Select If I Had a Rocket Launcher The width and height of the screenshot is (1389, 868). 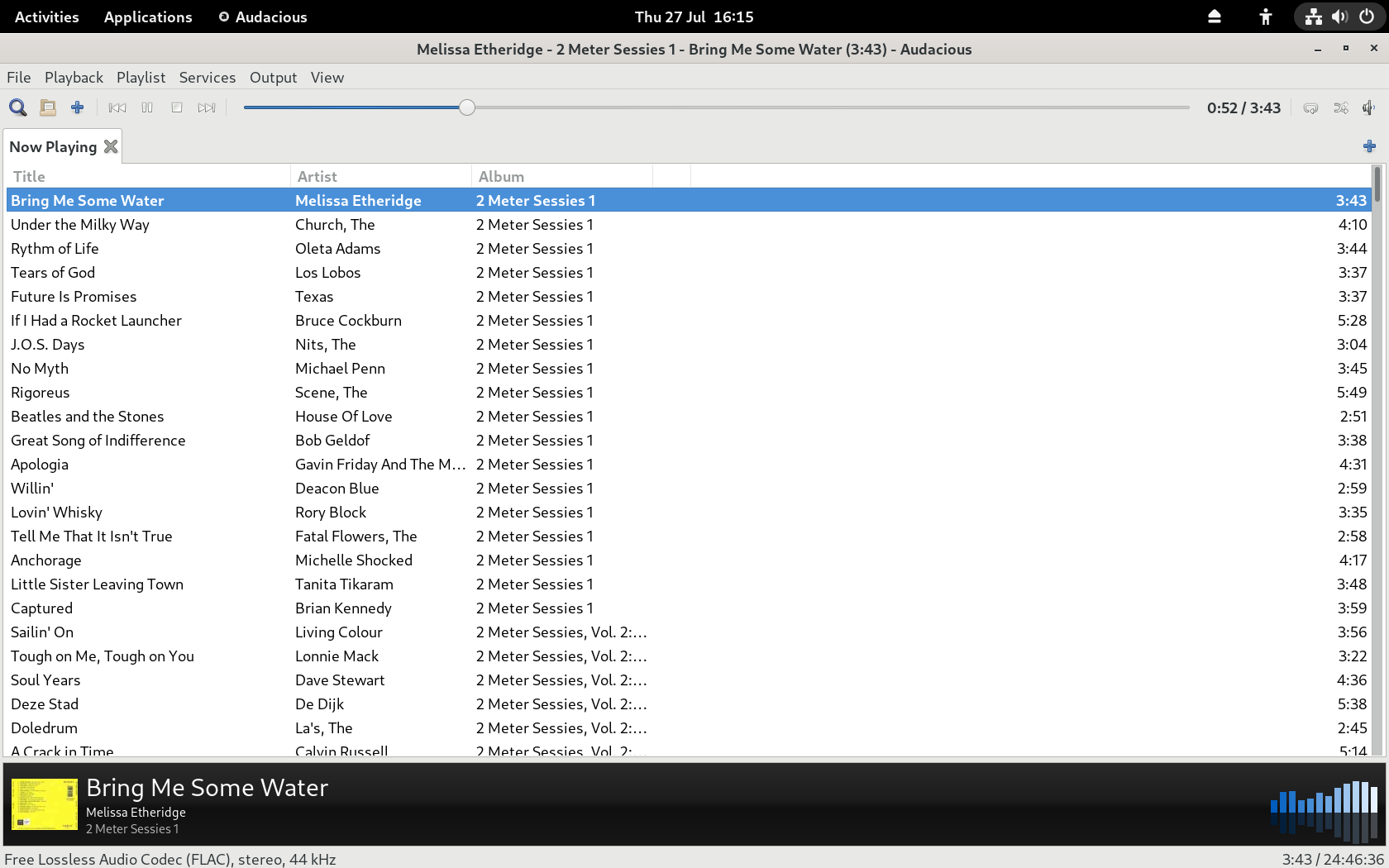click(x=689, y=320)
